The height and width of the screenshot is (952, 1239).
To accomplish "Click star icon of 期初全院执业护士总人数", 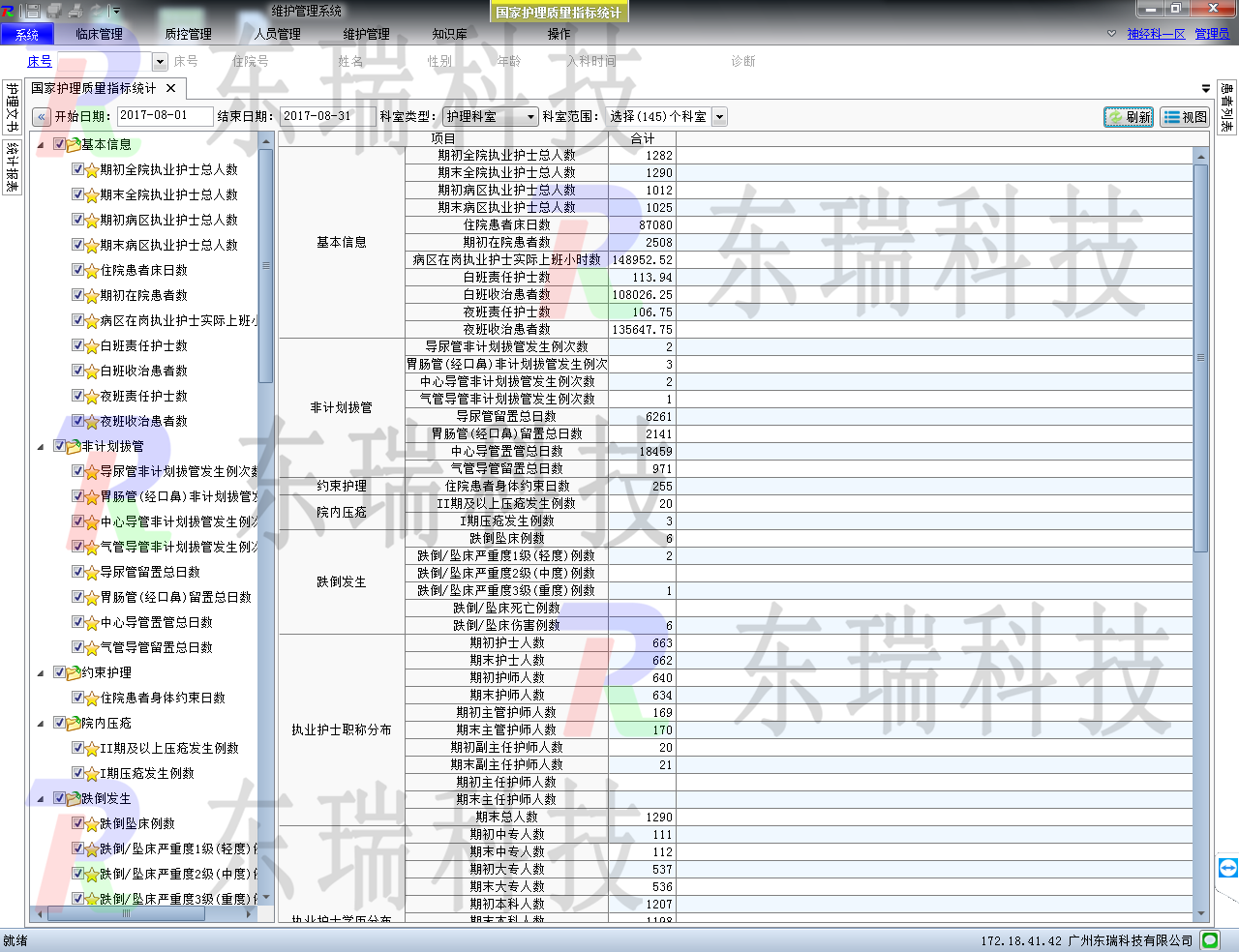I will tap(92, 170).
